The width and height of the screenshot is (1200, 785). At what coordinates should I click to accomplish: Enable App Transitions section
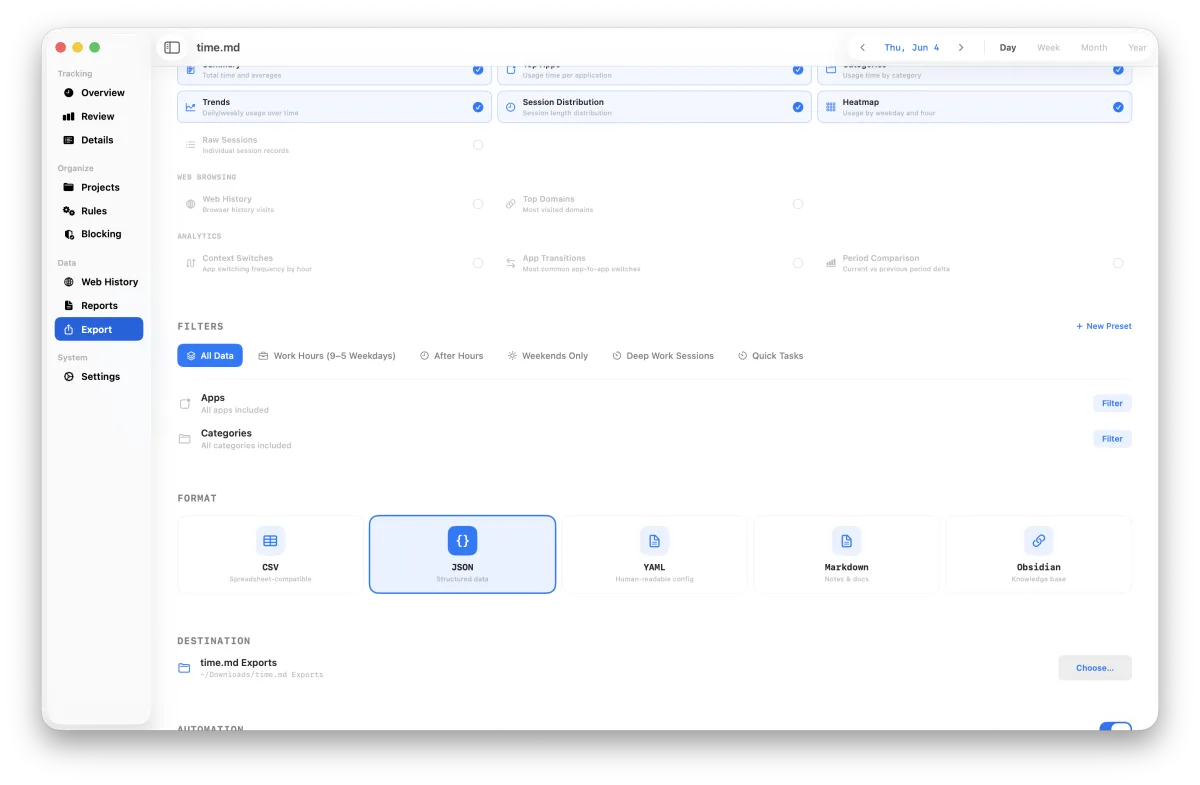(x=798, y=263)
